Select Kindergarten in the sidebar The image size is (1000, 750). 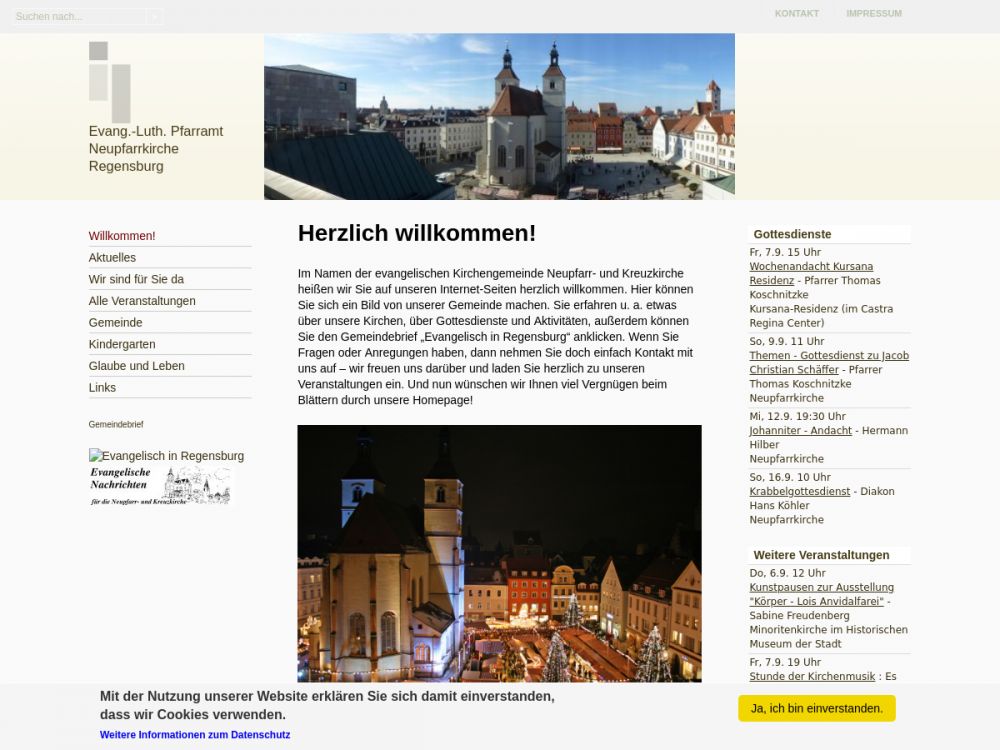(x=122, y=345)
